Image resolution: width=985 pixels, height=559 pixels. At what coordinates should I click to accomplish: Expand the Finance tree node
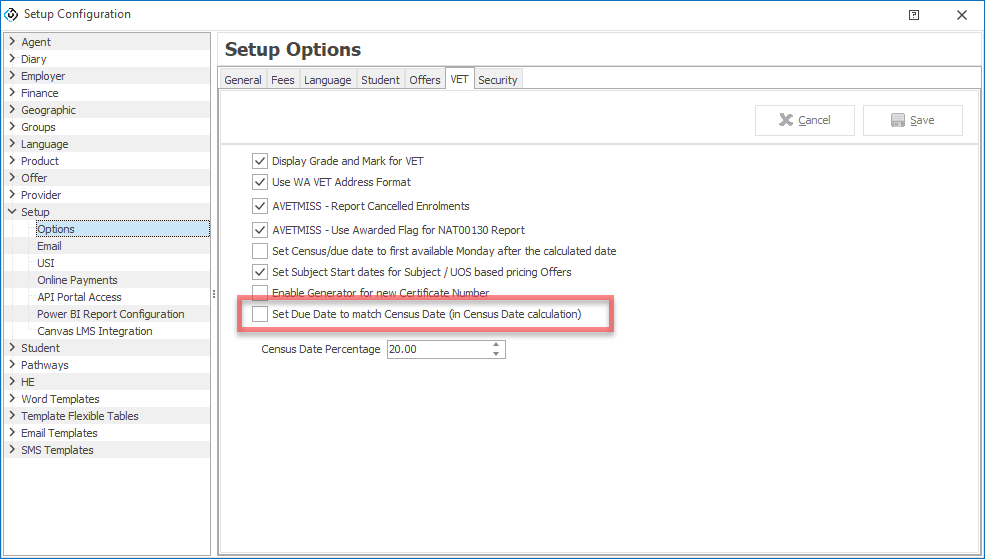(x=12, y=93)
